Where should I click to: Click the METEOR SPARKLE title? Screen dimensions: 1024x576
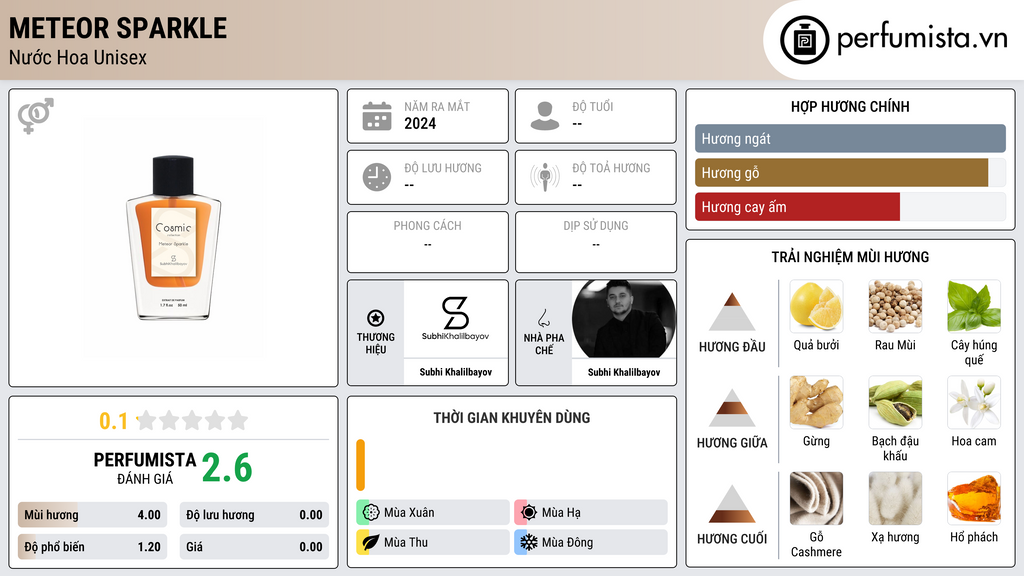118,28
